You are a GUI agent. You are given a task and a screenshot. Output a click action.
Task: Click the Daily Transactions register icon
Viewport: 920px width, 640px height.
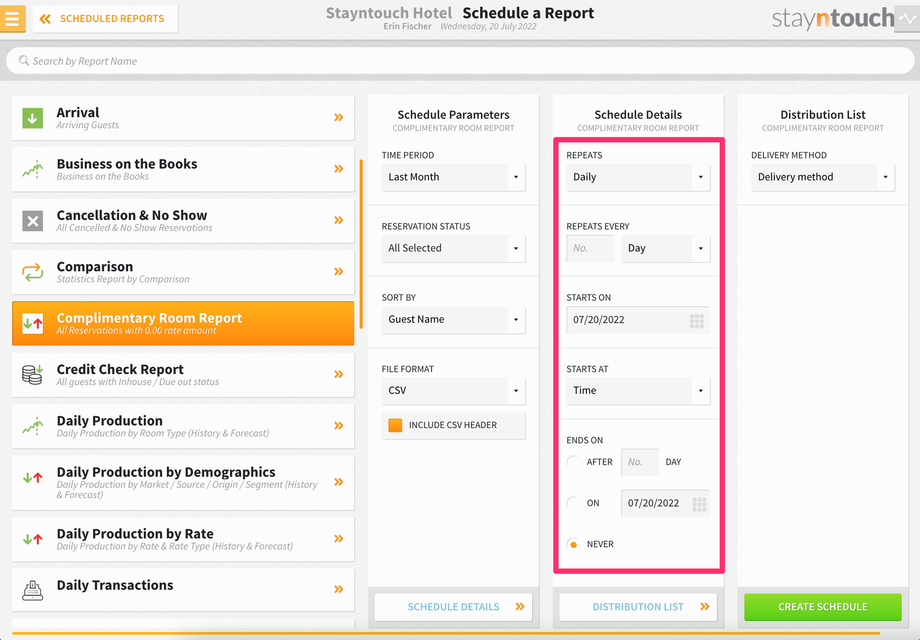33,590
